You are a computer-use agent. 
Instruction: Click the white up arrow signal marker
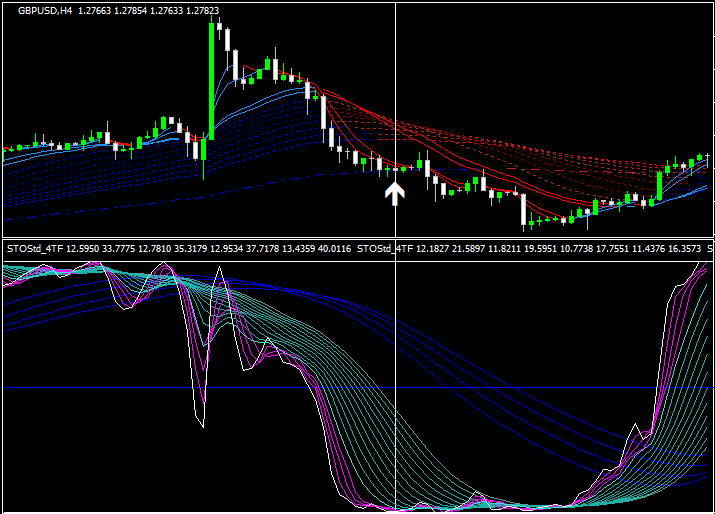click(x=395, y=193)
